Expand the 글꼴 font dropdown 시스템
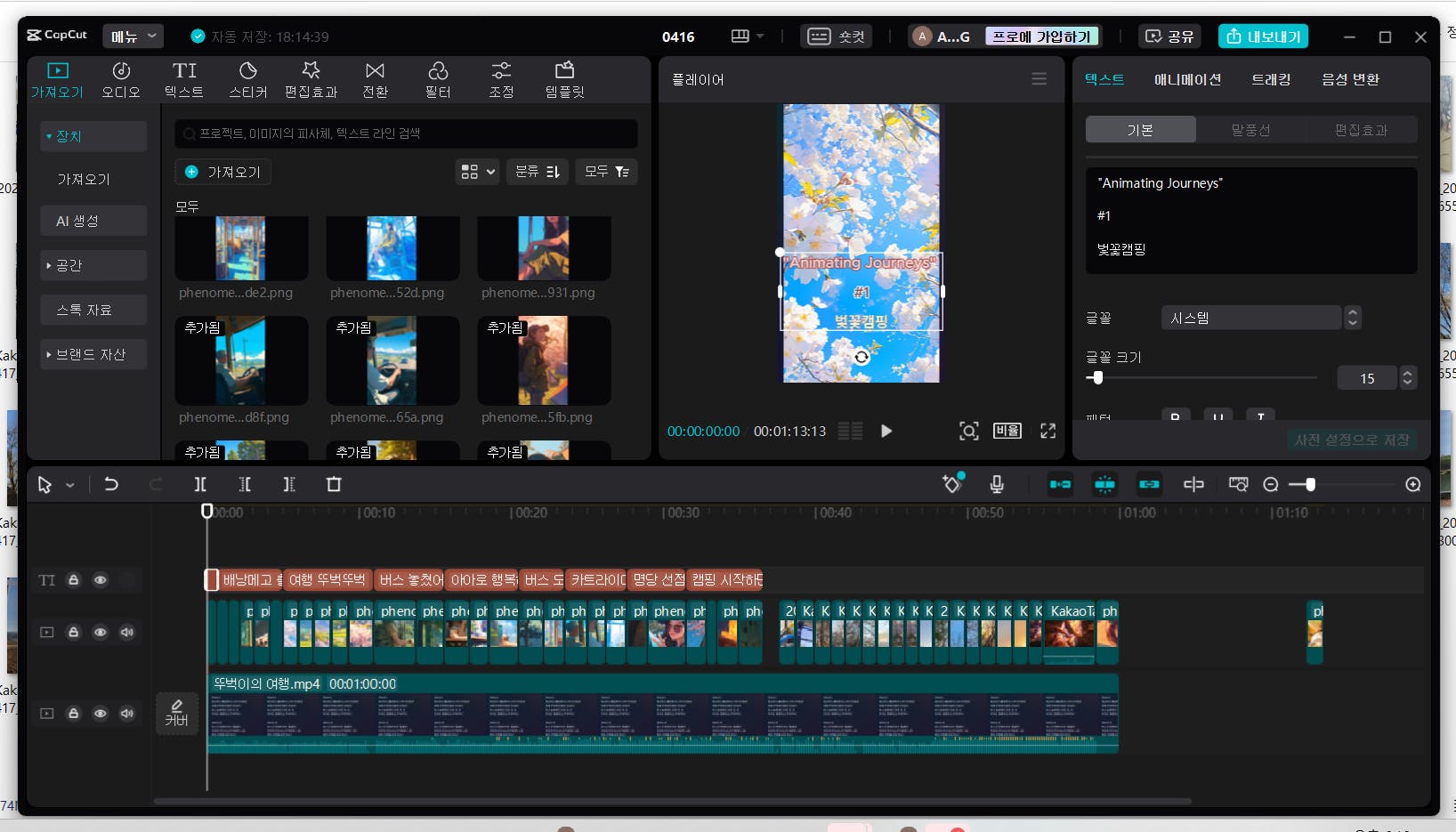1456x832 pixels. (1251, 318)
